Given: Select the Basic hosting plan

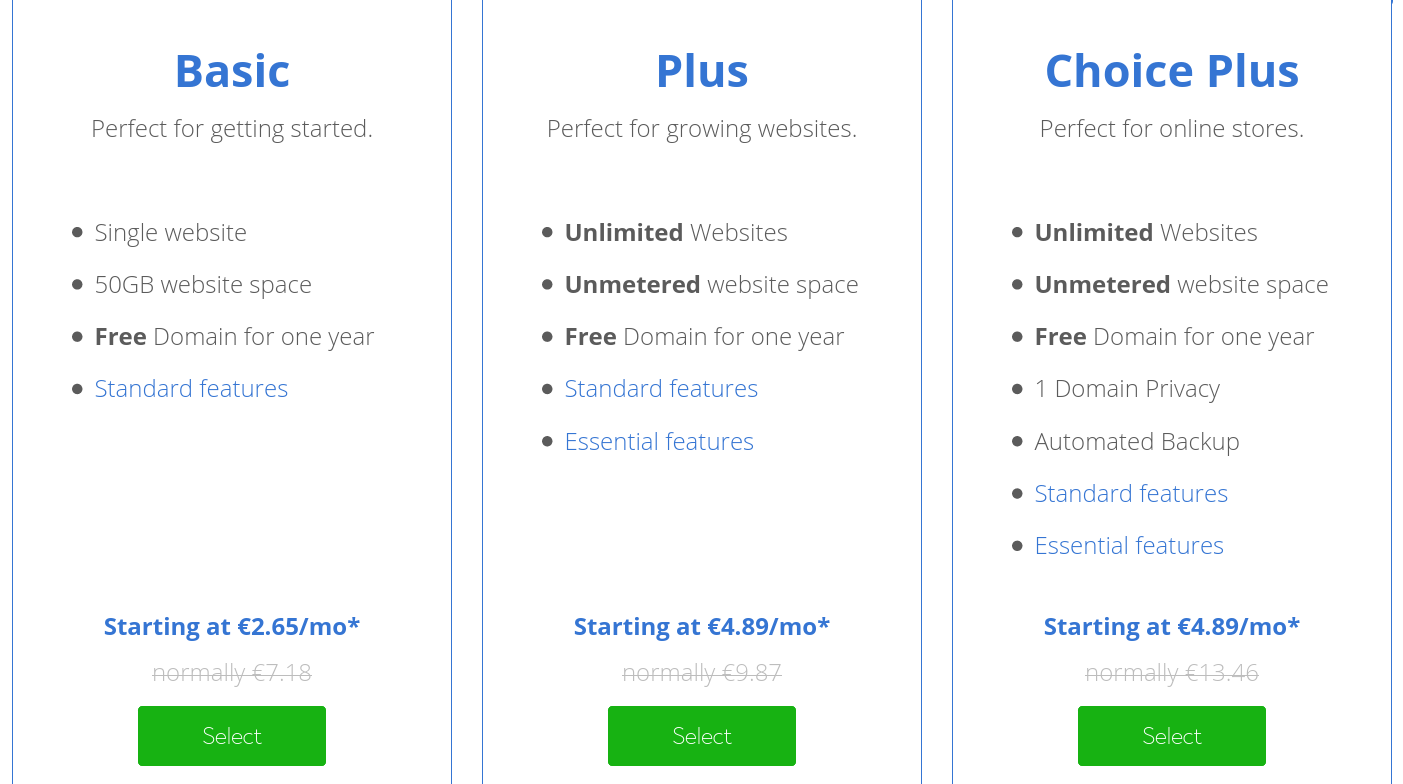Looking at the screenshot, I should [232, 736].
